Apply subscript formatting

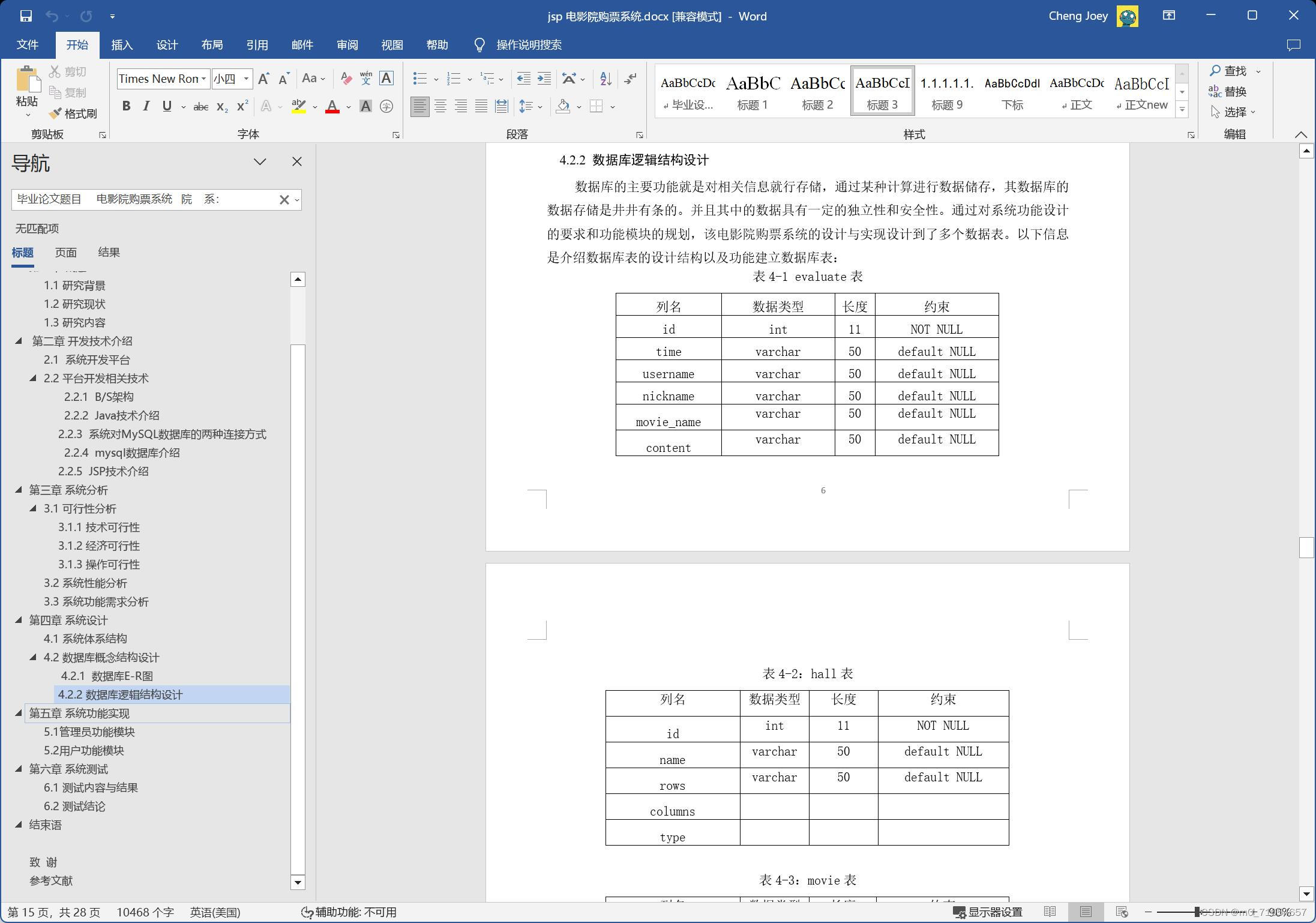tap(221, 107)
